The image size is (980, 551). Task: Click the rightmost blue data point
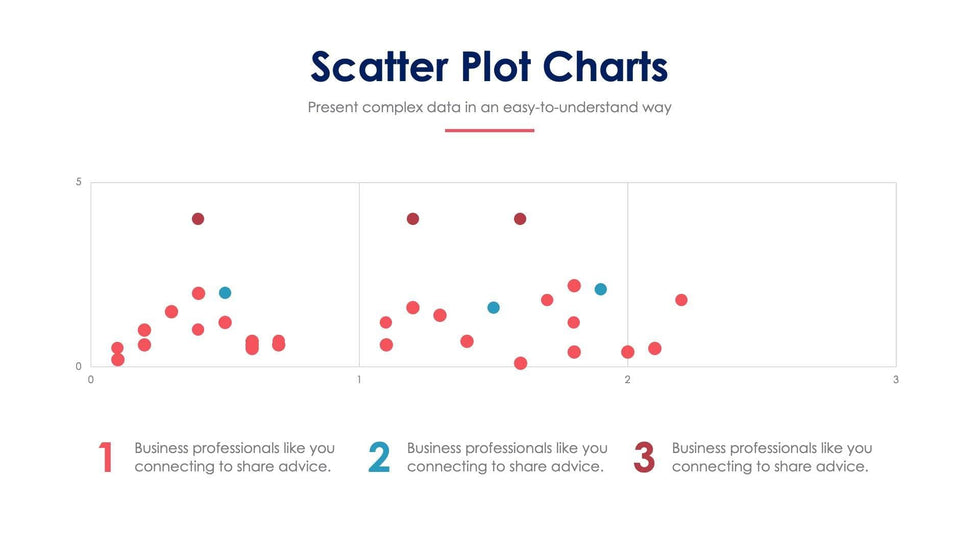tap(601, 289)
